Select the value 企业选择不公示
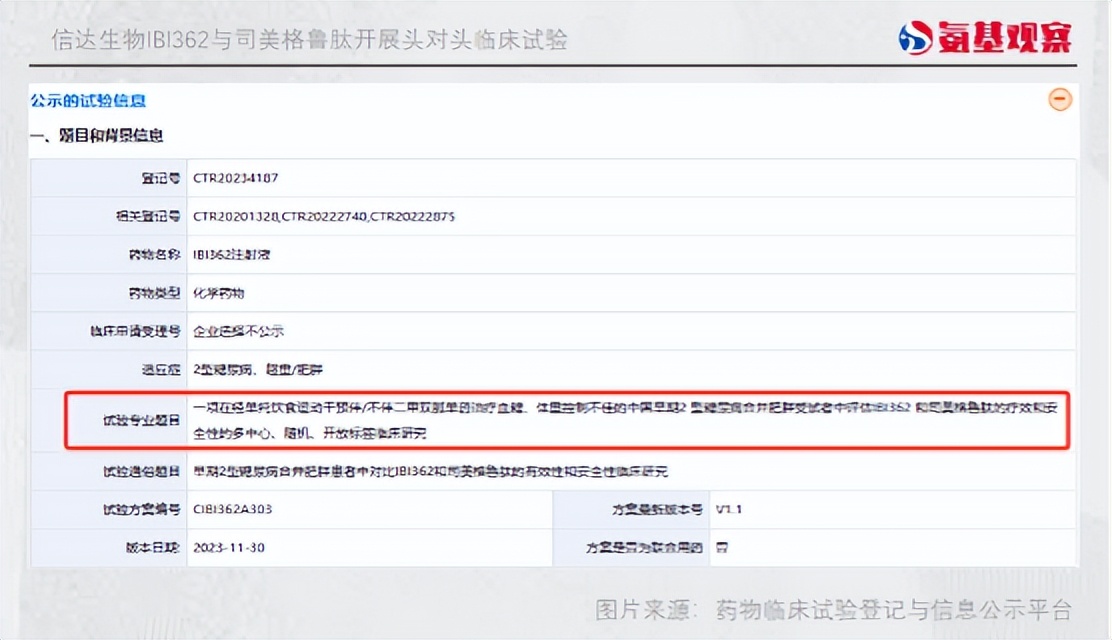1112x640 pixels. (x=238, y=331)
